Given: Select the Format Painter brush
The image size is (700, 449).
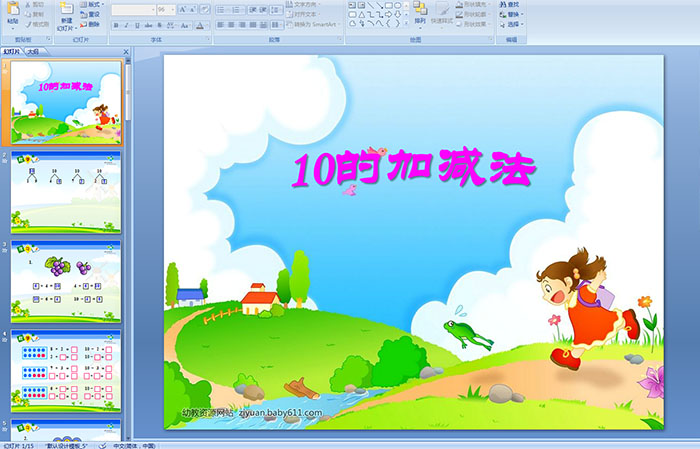Looking at the screenshot, I should tap(28, 24).
